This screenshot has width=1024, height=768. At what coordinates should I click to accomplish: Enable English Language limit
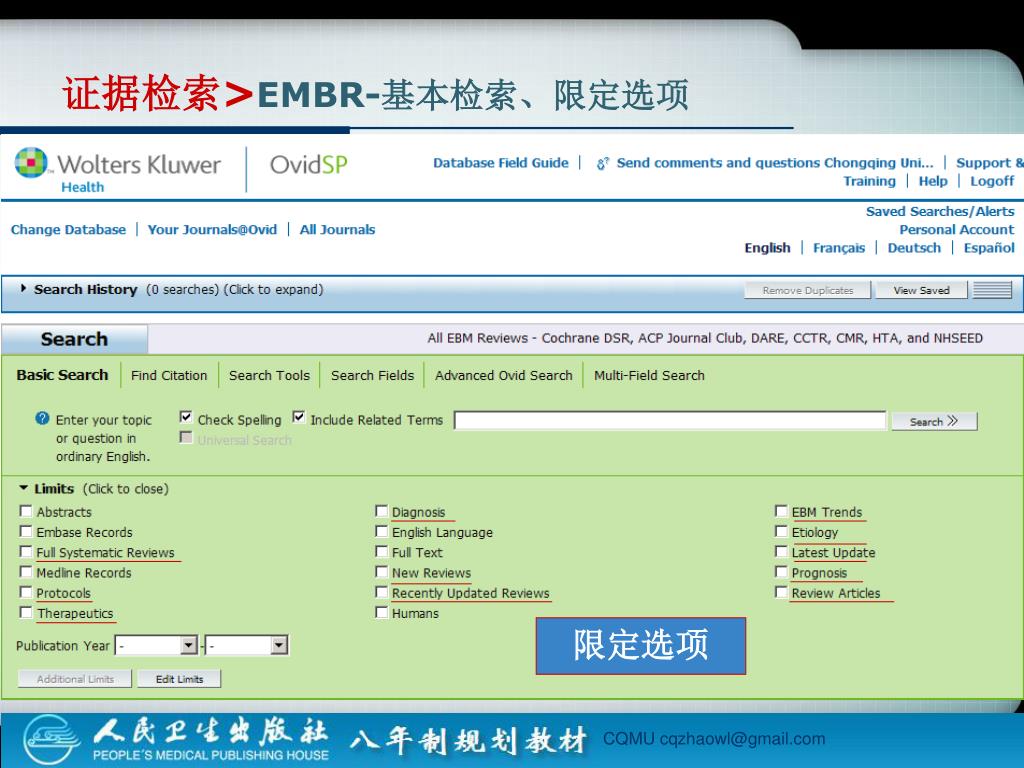tap(381, 531)
